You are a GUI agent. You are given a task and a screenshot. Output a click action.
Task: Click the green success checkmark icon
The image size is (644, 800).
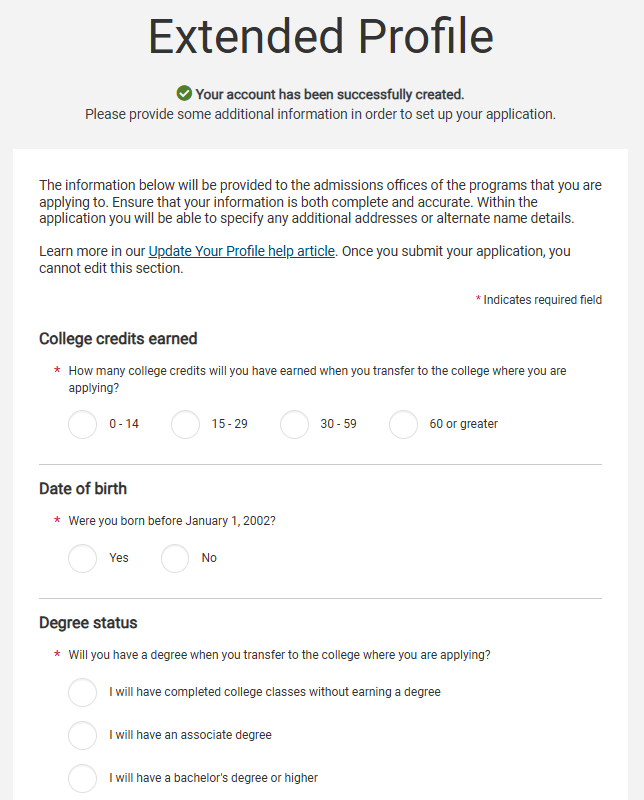point(184,93)
